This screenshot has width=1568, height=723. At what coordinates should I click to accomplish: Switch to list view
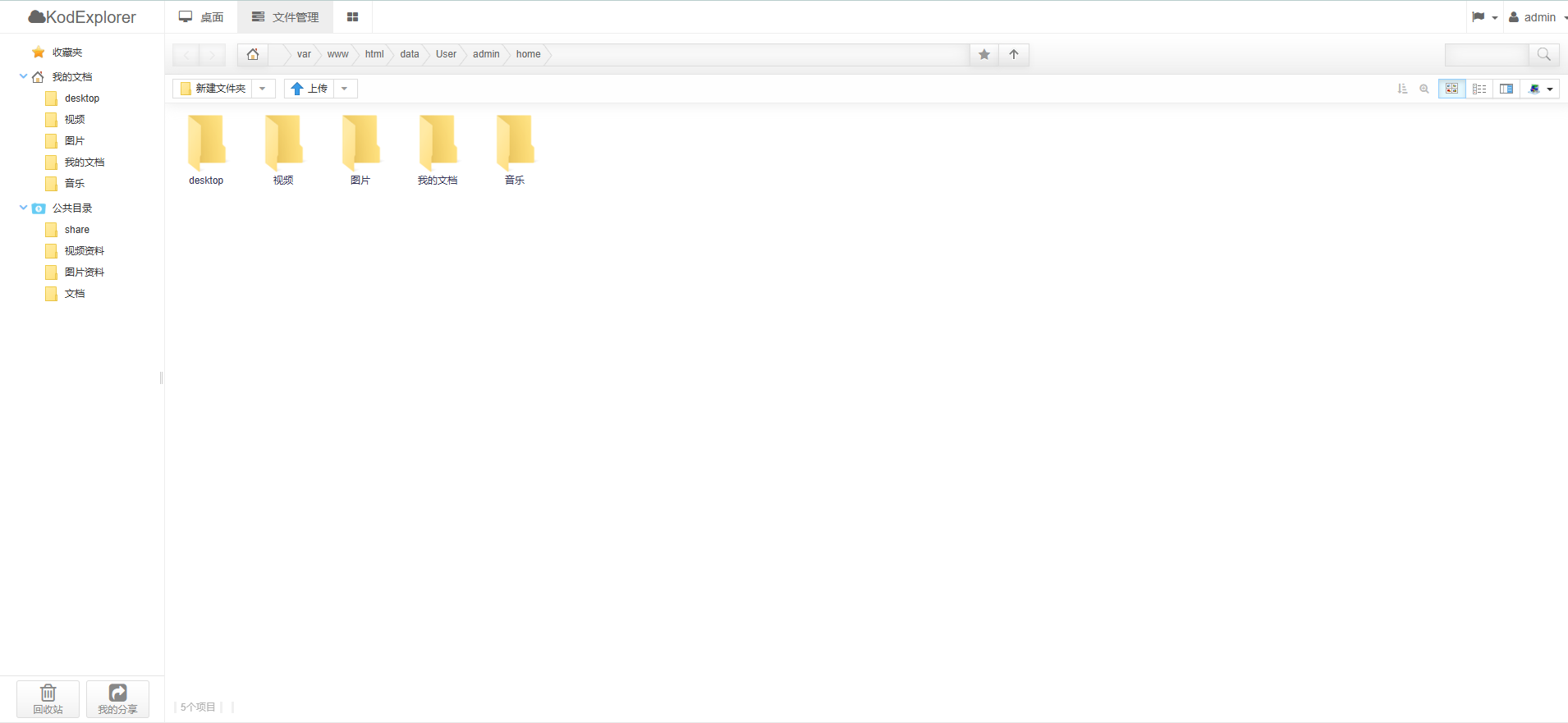1479,89
